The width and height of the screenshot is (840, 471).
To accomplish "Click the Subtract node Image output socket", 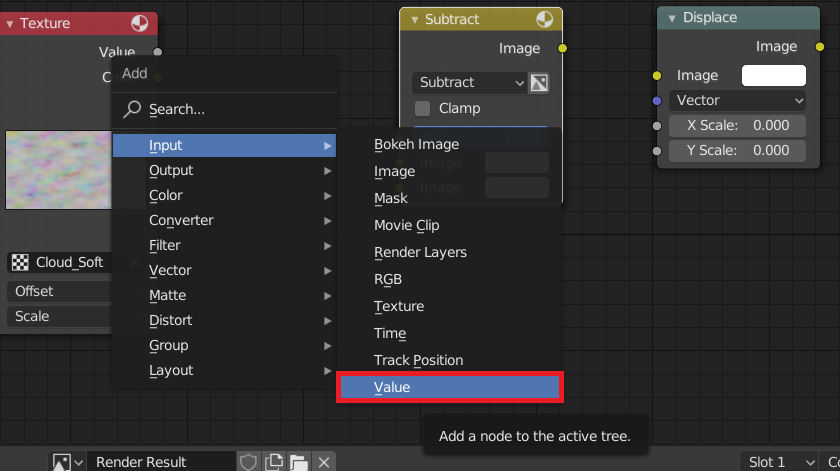I will click(562, 48).
